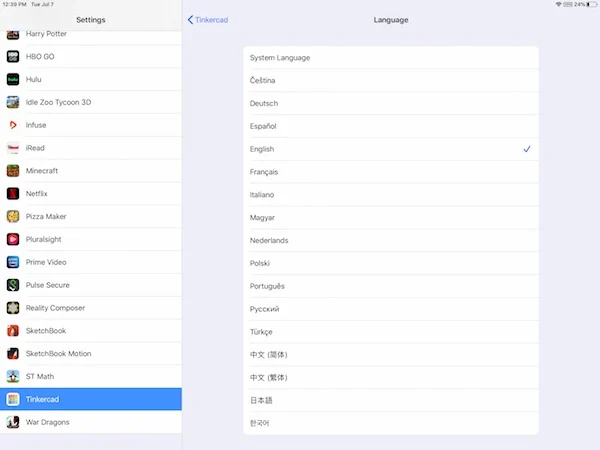
Task: Tap the War Dragons app icon
Action: [13, 422]
